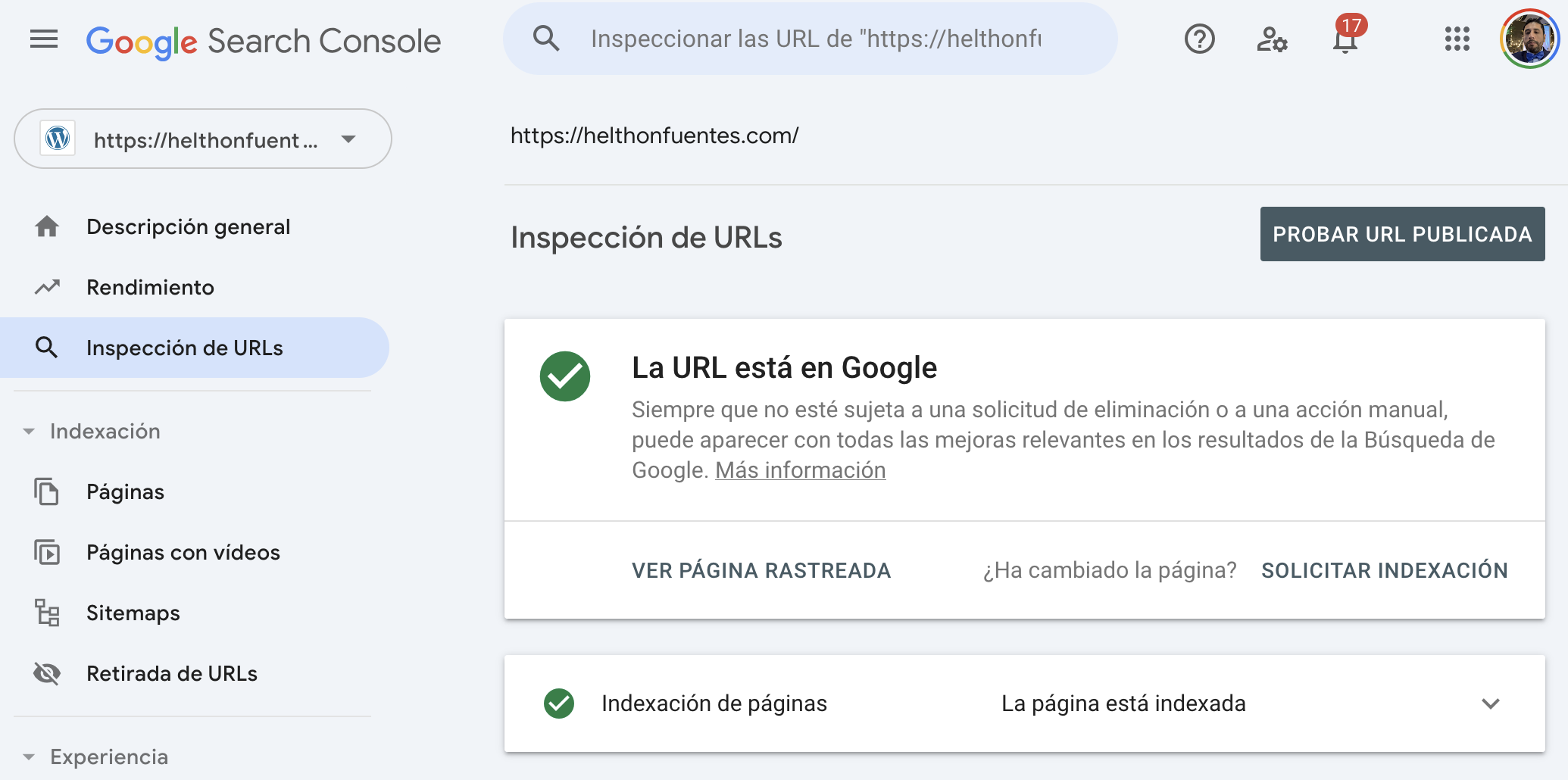
Task: Open the account profile picture
Action: (1529, 39)
